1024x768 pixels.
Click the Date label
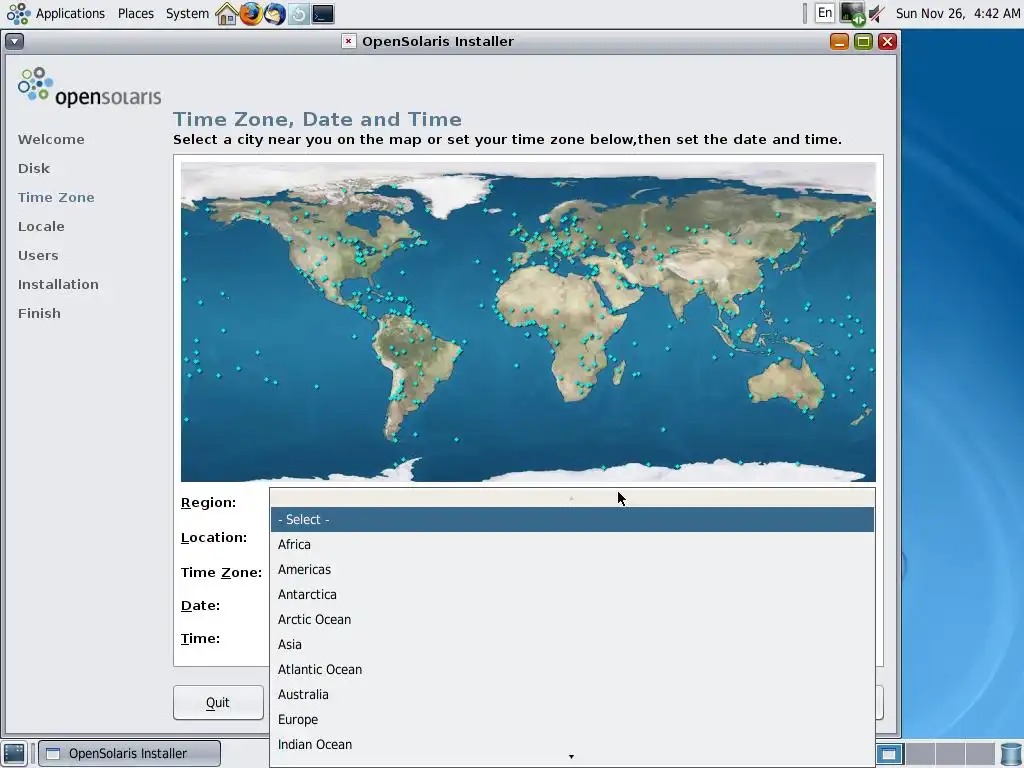(x=200, y=605)
